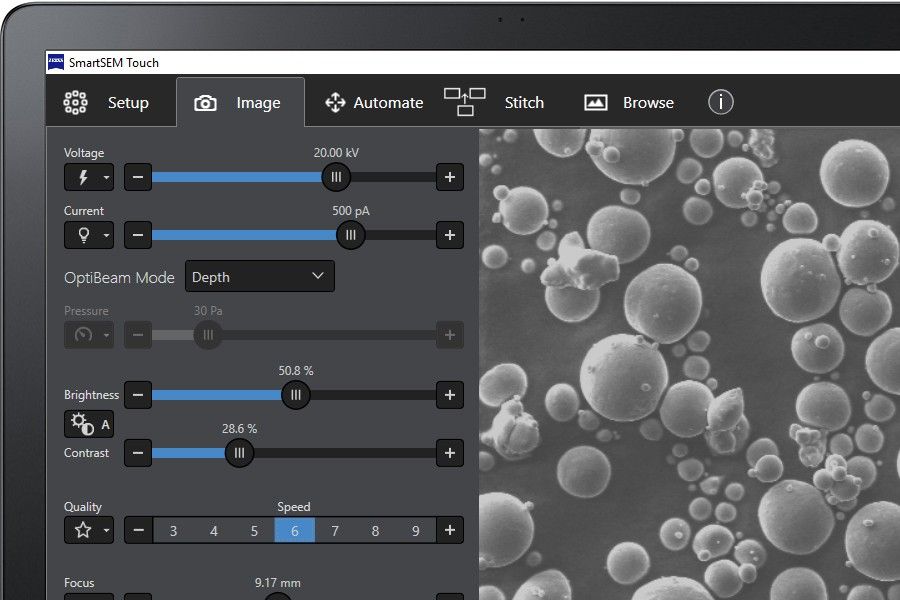Image resolution: width=900 pixels, height=600 pixels.
Task: Open the info circle icon
Action: [721, 102]
